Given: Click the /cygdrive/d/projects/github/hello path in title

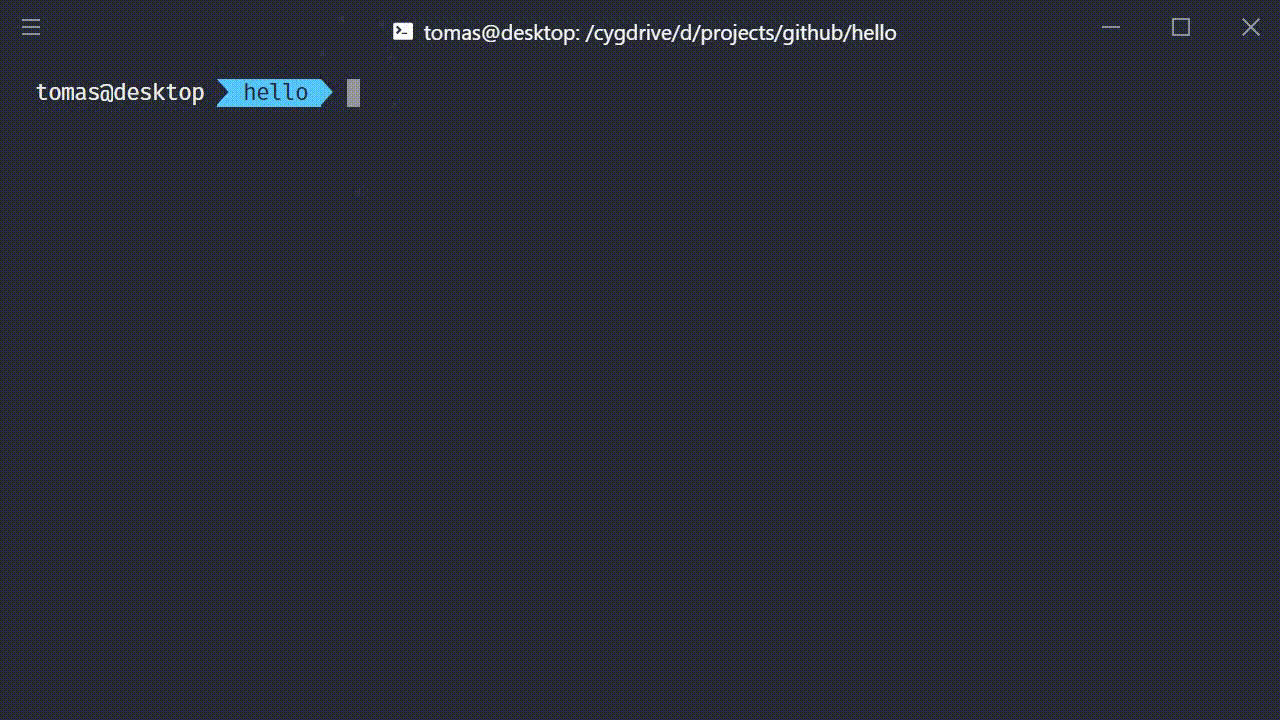Looking at the screenshot, I should pyautogui.click(x=741, y=33).
